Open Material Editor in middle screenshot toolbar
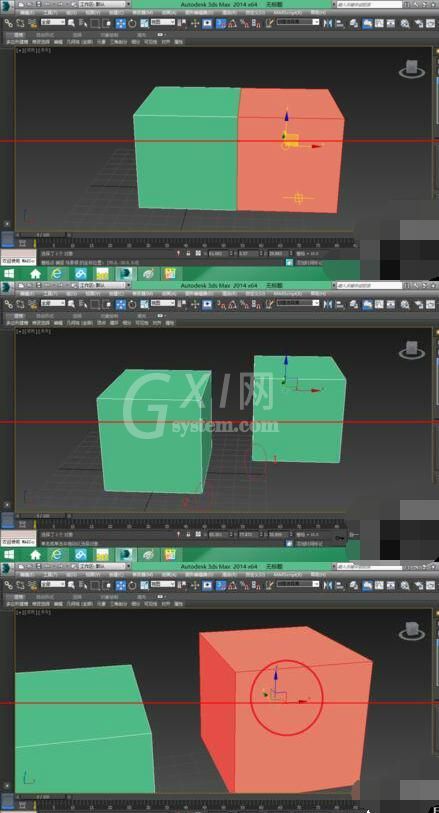The height and width of the screenshot is (813, 439). 405,304
